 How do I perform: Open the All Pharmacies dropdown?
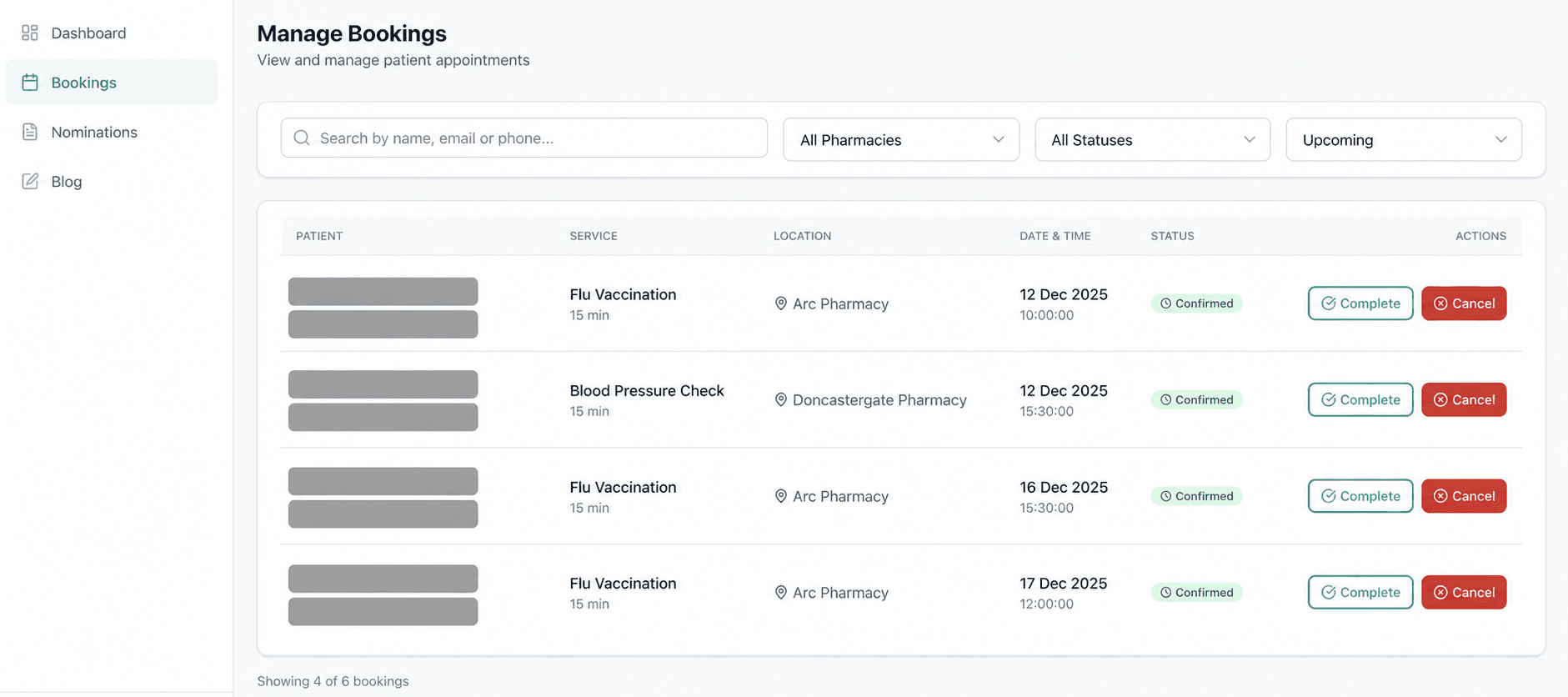click(x=901, y=139)
